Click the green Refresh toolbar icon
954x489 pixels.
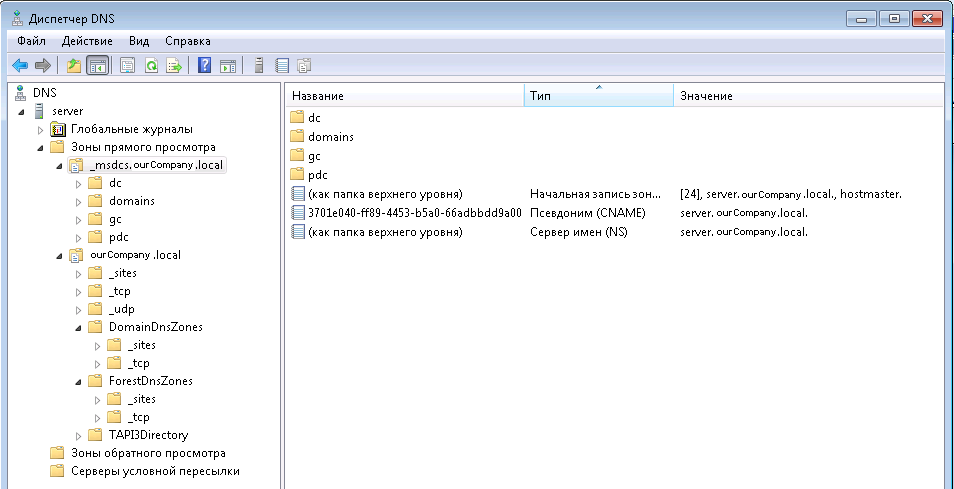pos(151,66)
